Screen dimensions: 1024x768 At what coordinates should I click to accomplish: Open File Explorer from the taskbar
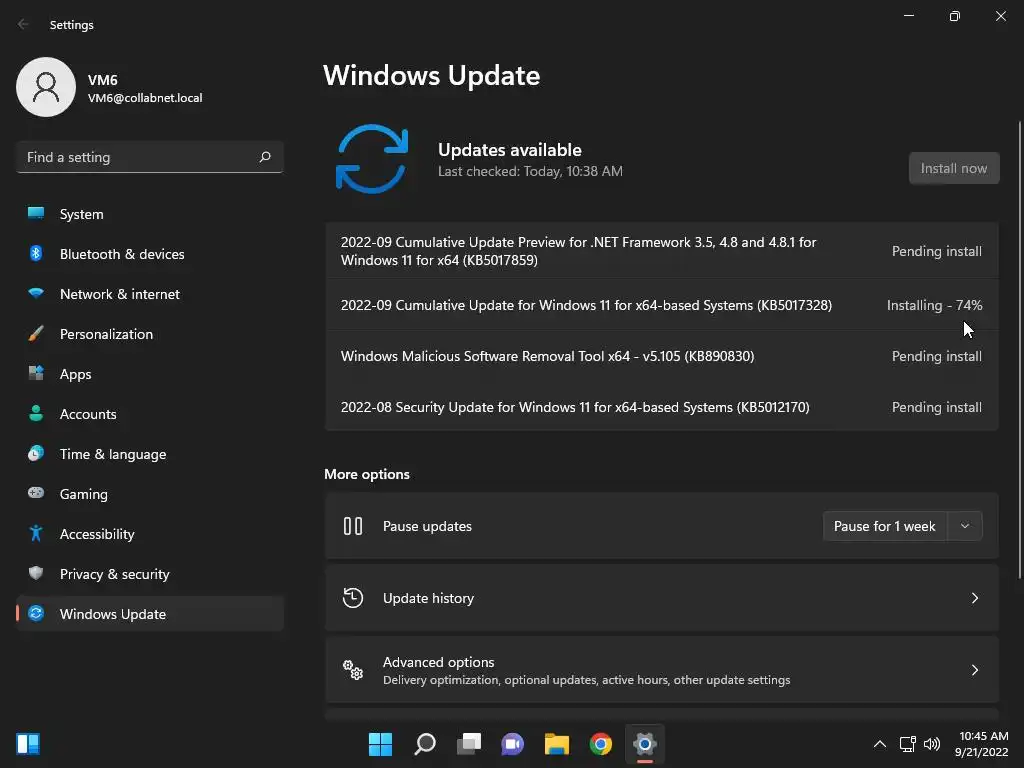tap(557, 744)
